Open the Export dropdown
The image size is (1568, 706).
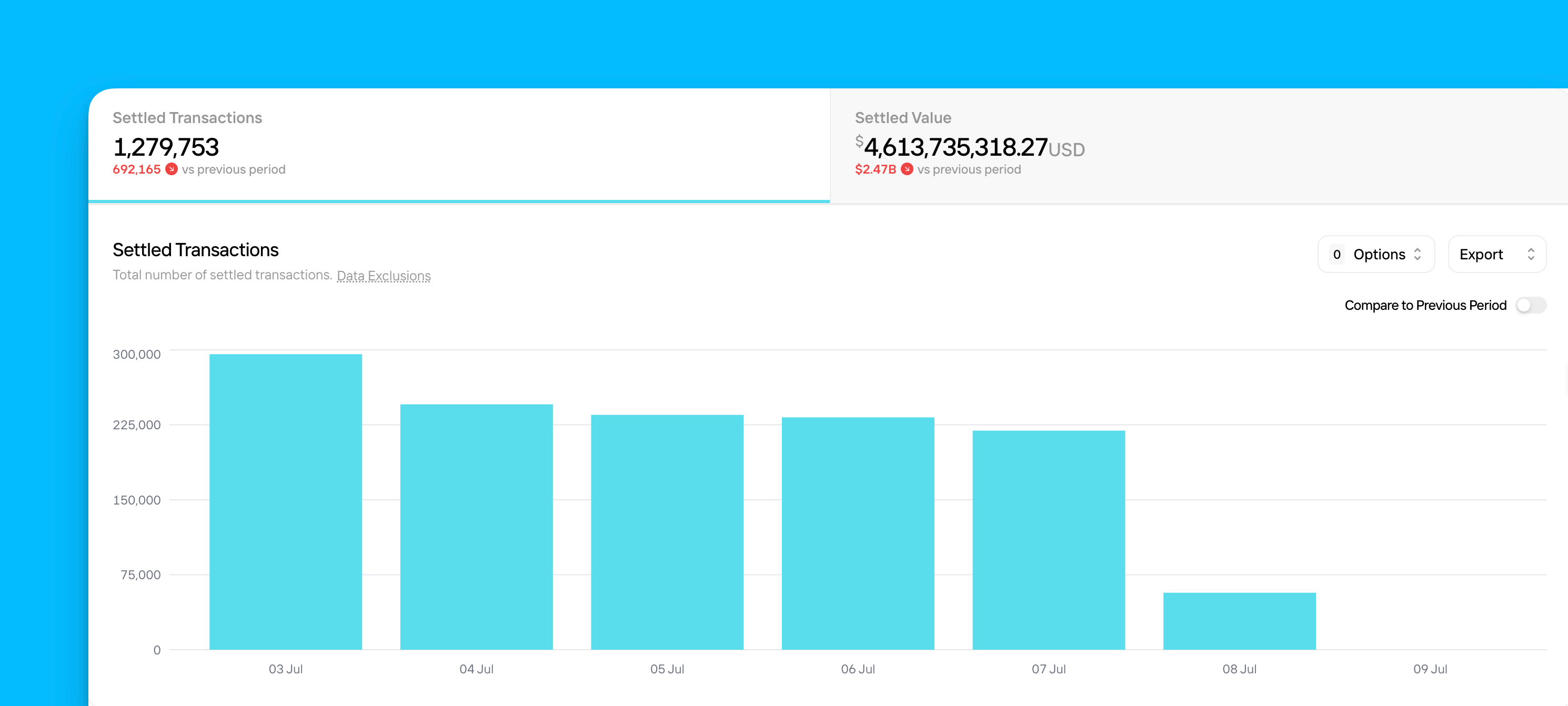click(x=1497, y=255)
